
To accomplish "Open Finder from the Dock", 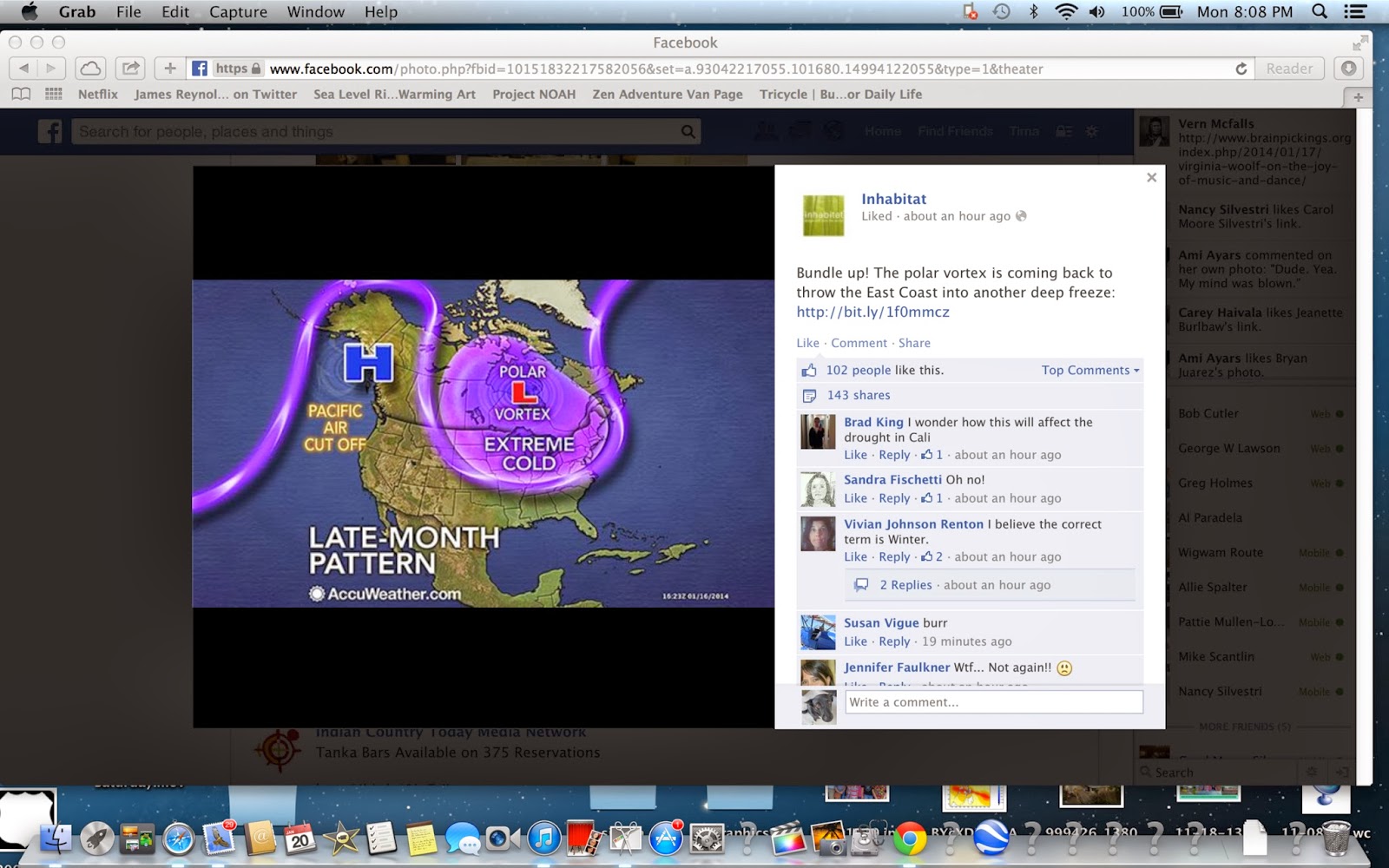I will (56, 838).
